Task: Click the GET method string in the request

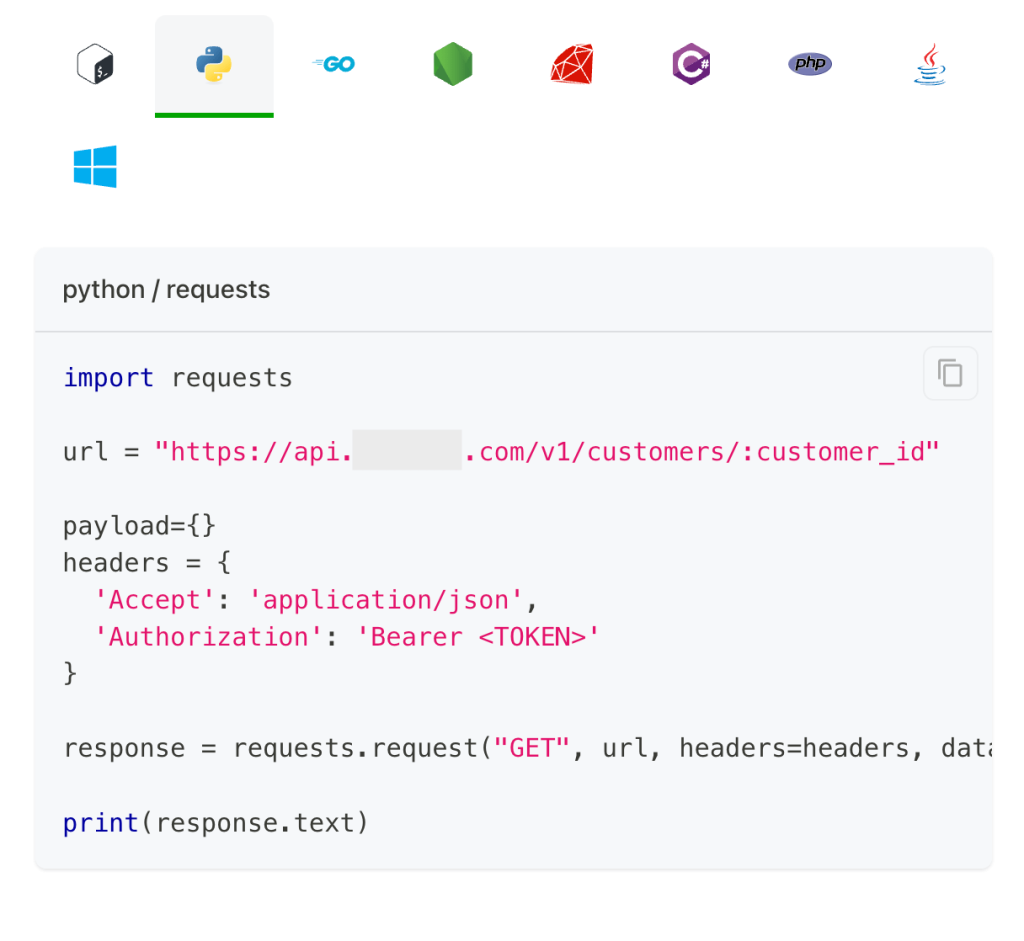Action: [x=531, y=747]
